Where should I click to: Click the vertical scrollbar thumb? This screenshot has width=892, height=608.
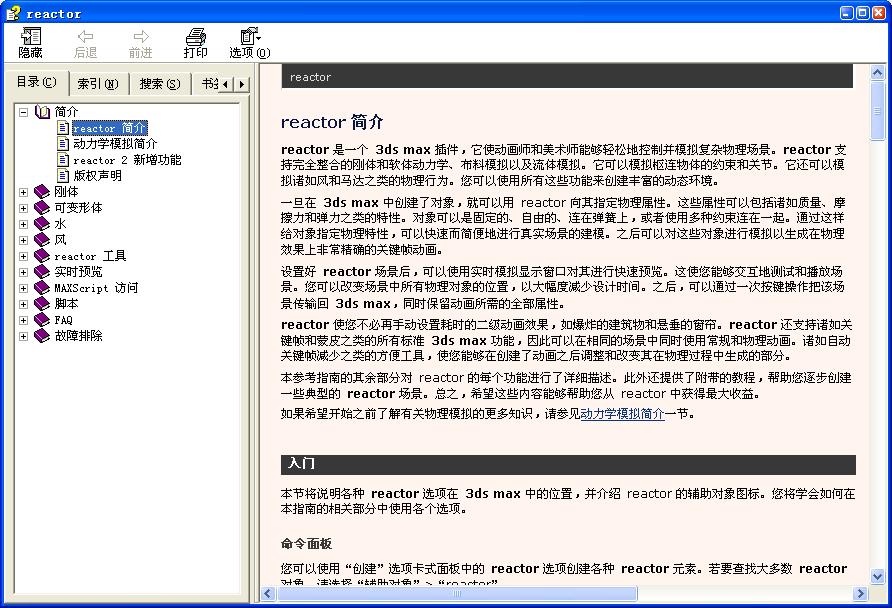tap(877, 110)
